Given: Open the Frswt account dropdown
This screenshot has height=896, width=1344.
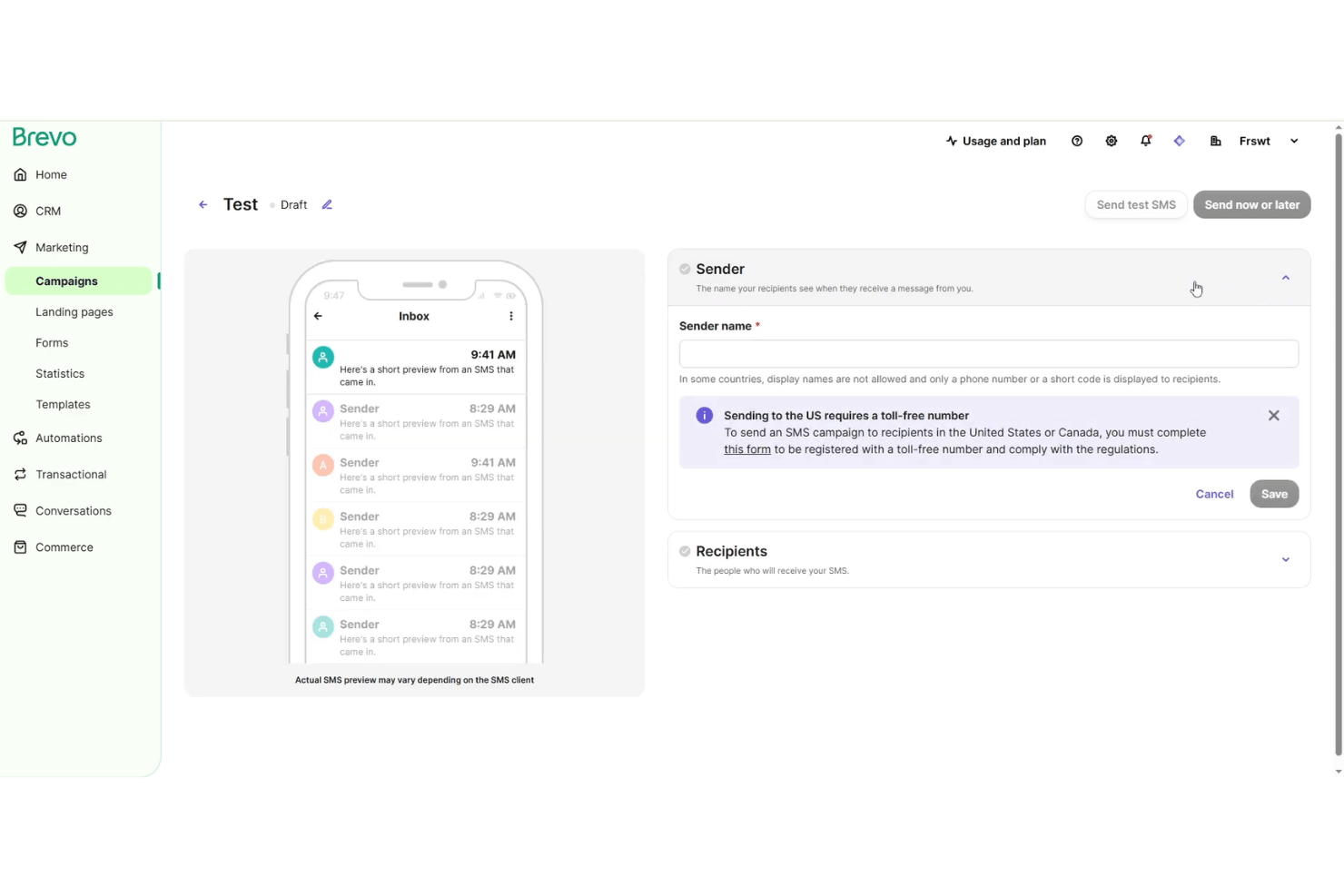Looking at the screenshot, I should [1270, 142].
